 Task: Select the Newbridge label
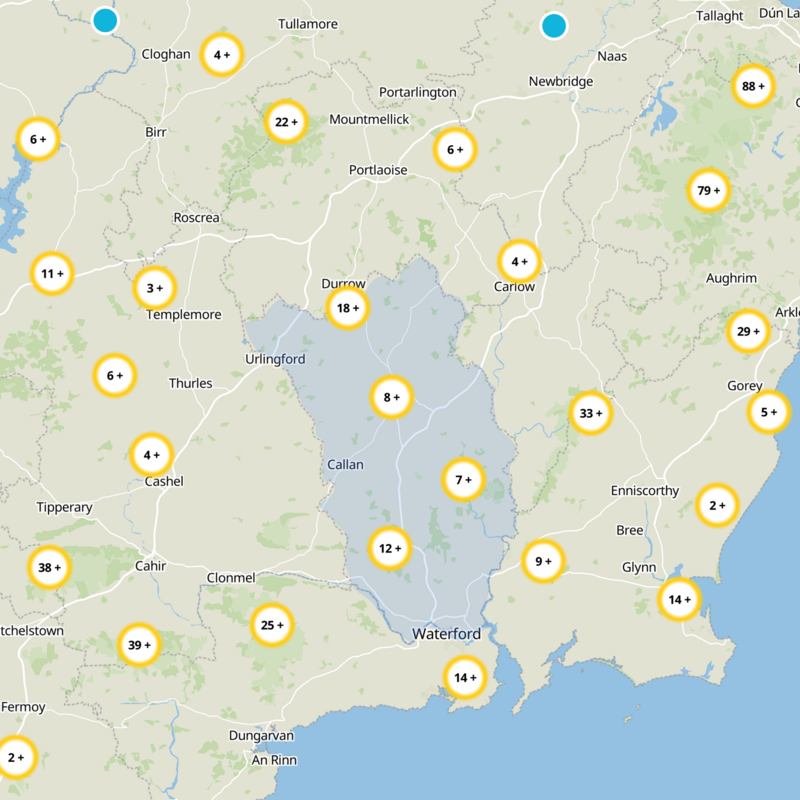(561, 82)
